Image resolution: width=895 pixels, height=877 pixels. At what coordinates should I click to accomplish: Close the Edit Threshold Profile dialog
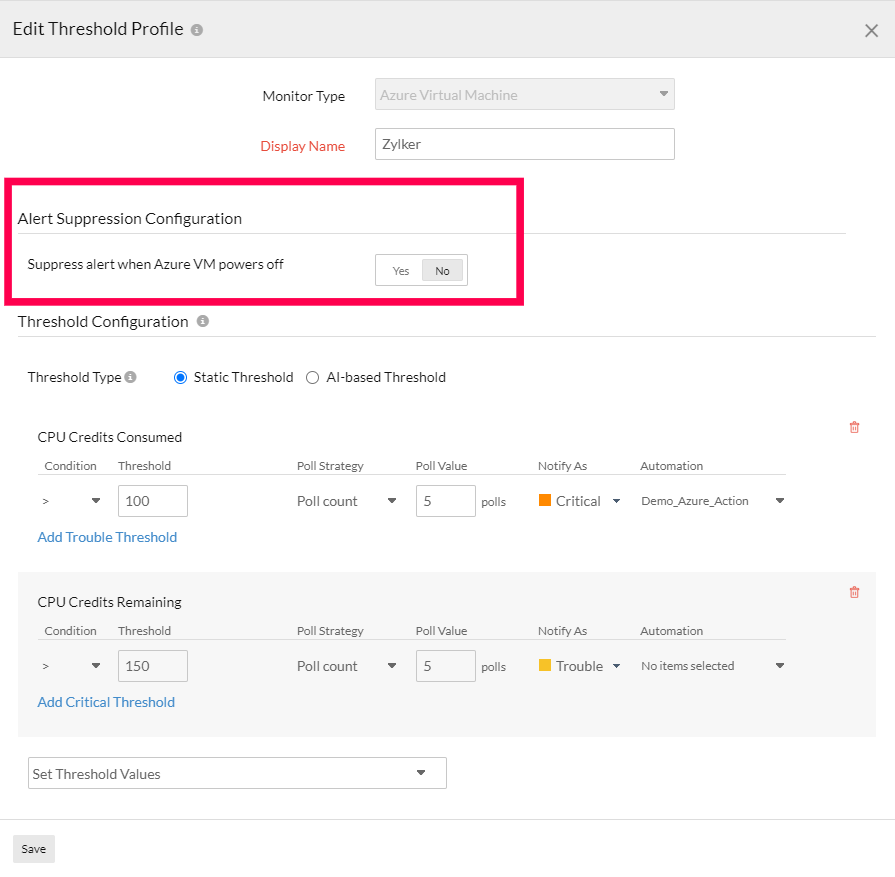[871, 31]
